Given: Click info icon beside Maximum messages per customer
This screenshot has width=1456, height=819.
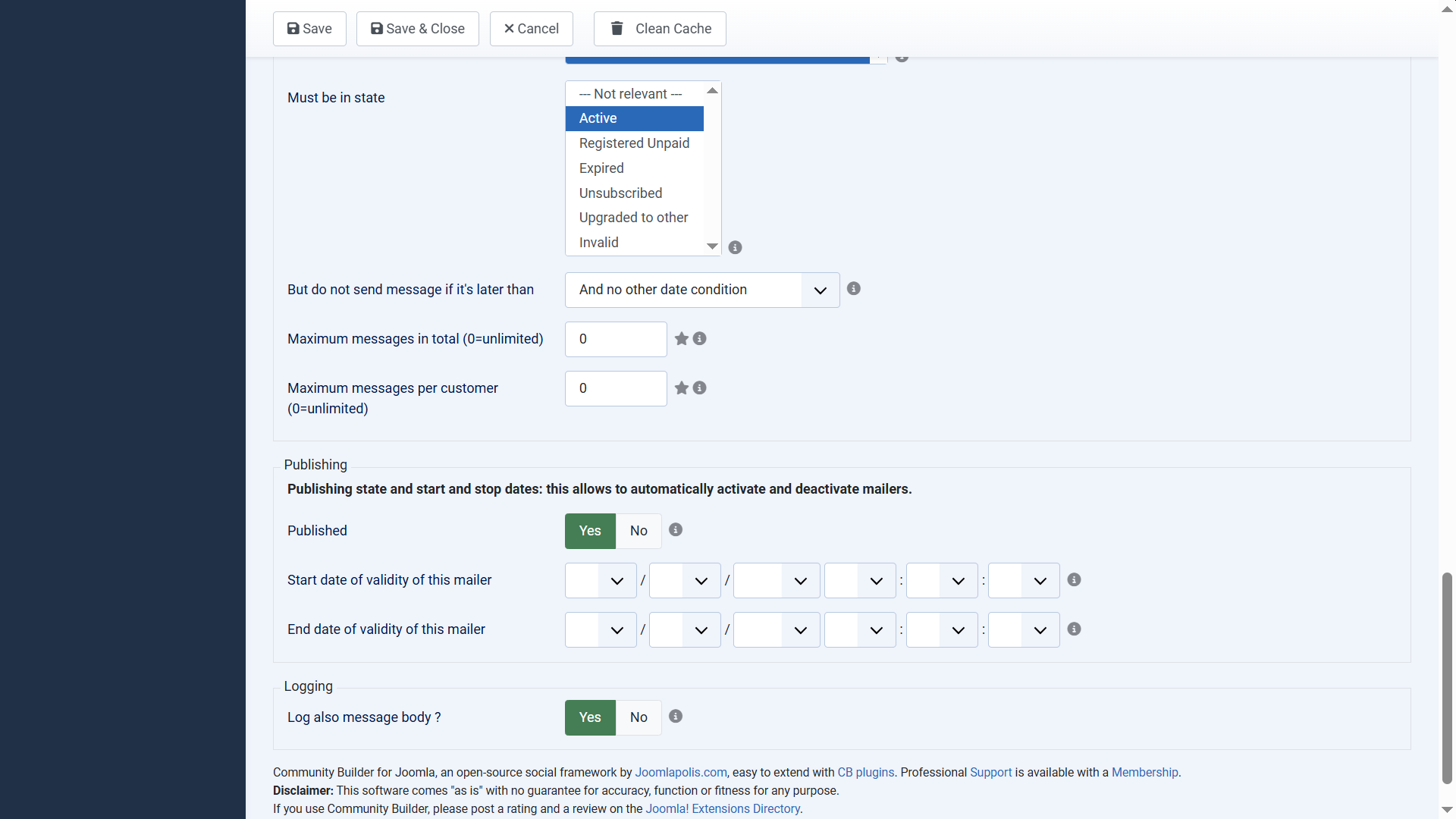Looking at the screenshot, I should 699,388.
